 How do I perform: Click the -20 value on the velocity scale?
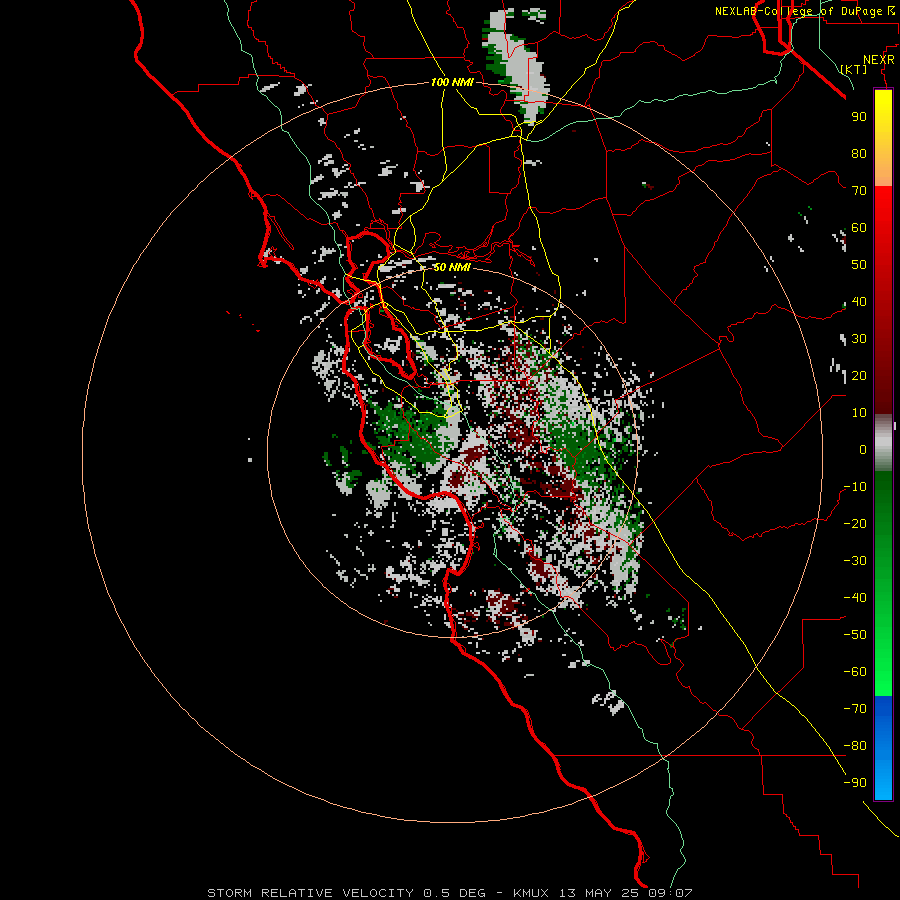855,523
